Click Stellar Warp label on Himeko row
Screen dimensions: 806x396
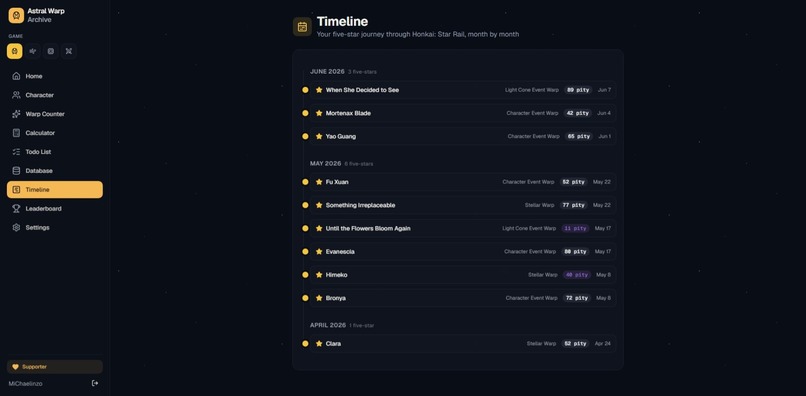(x=543, y=275)
